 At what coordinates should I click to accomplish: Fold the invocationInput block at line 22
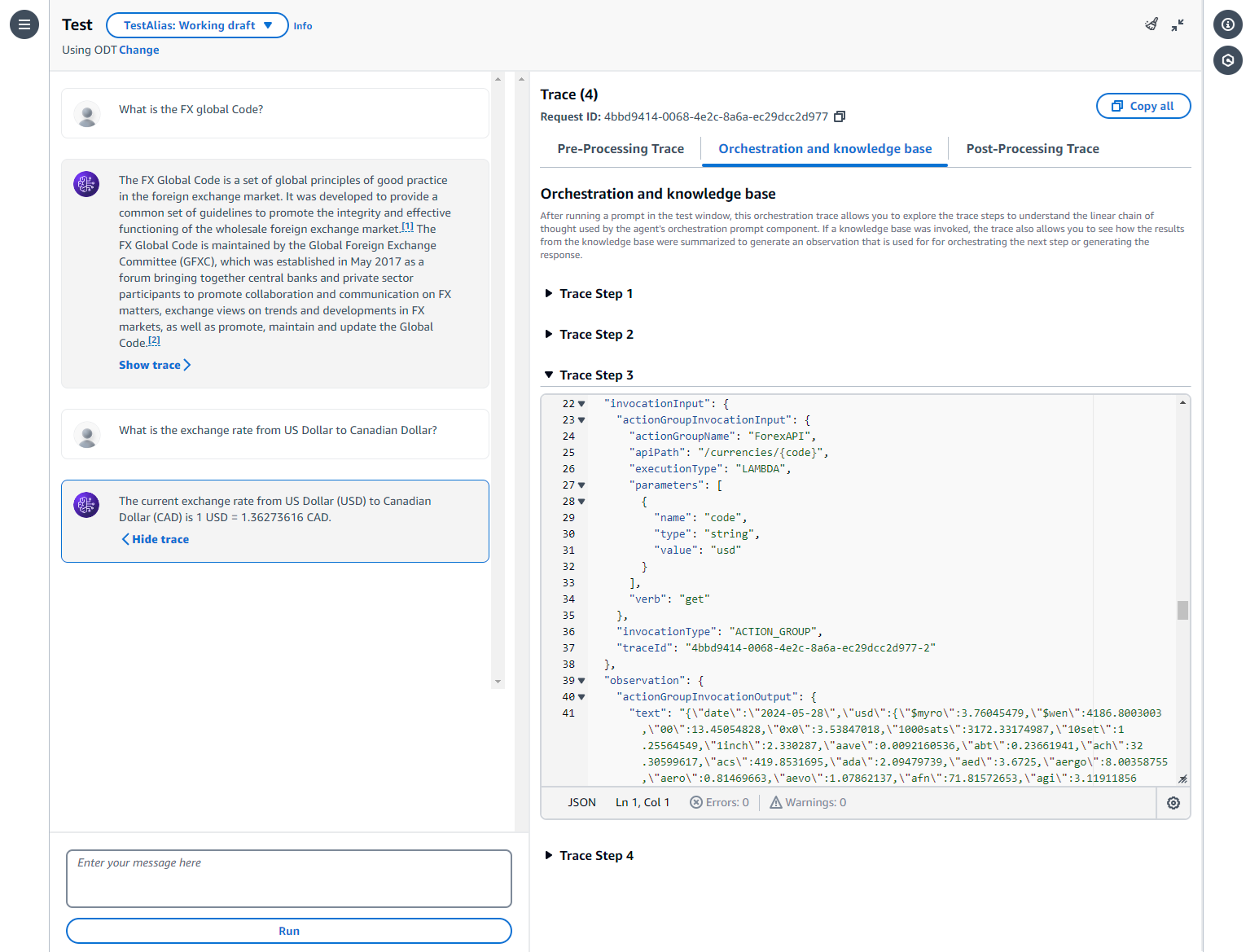pyautogui.click(x=581, y=404)
